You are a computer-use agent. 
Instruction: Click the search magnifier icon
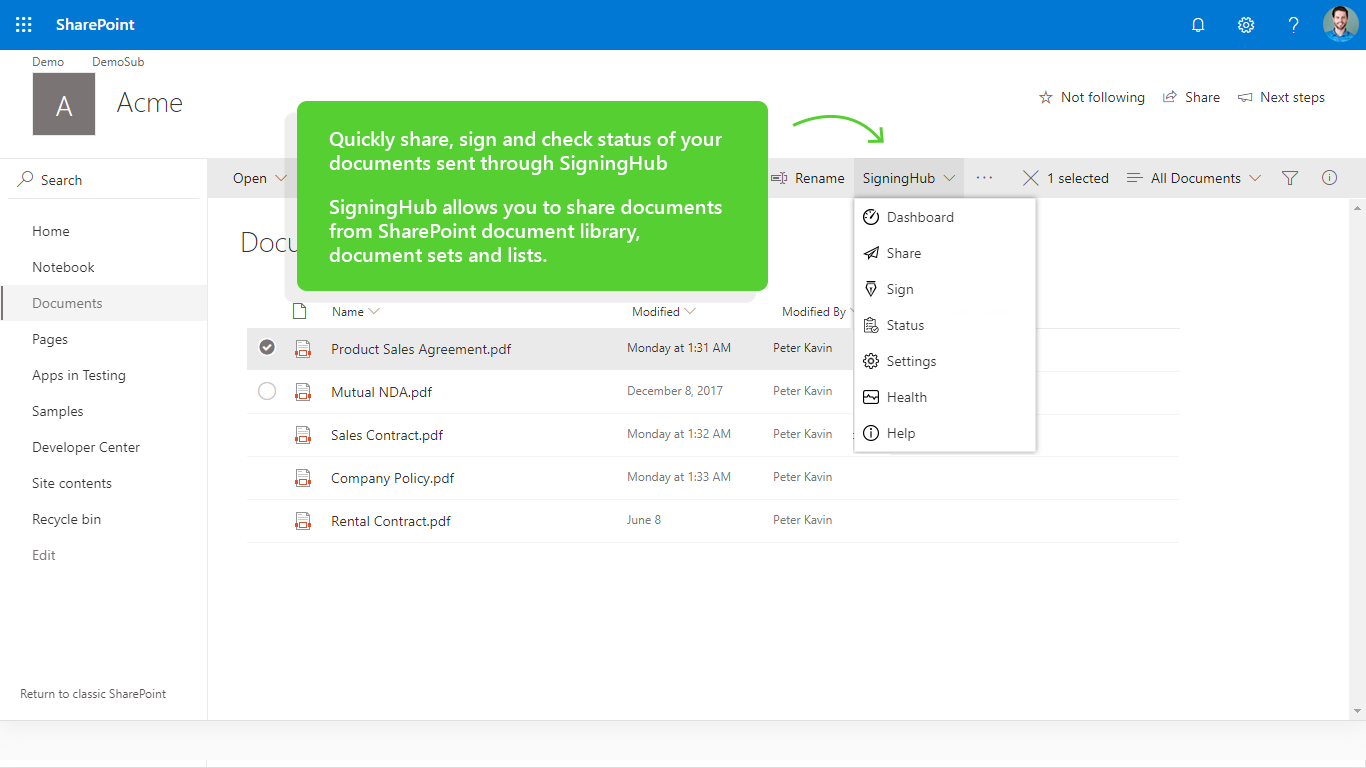click(x=26, y=179)
